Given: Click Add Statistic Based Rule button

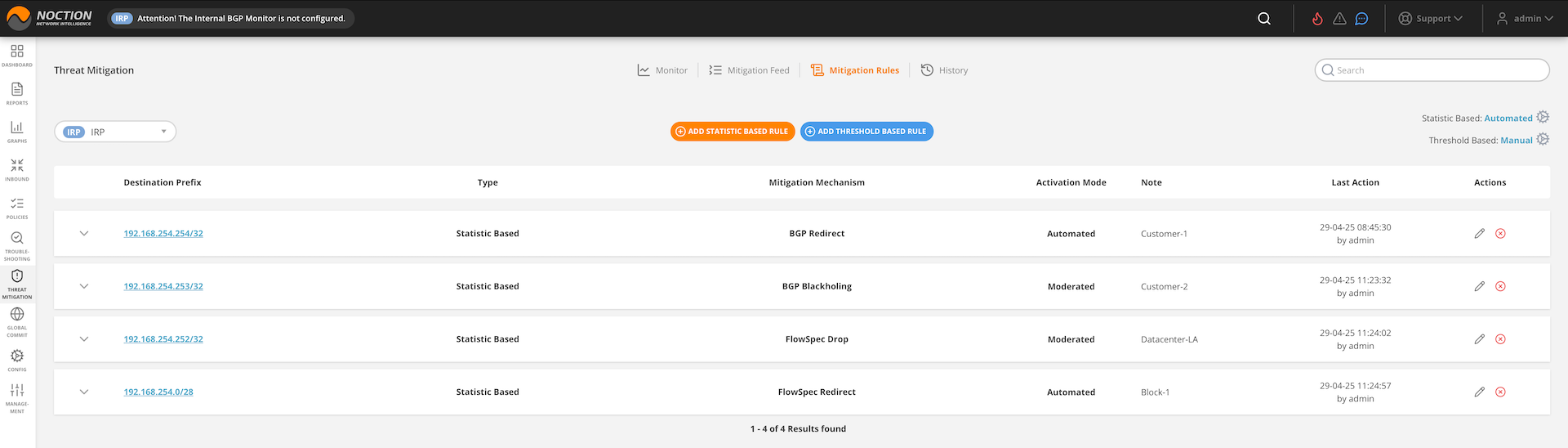Looking at the screenshot, I should click(x=733, y=132).
